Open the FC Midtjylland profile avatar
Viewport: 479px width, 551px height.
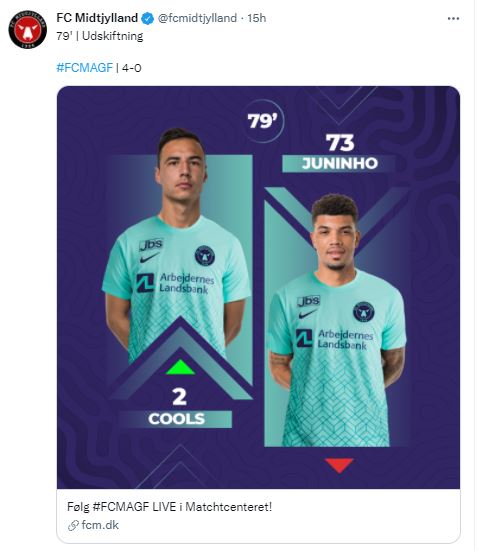27,29
